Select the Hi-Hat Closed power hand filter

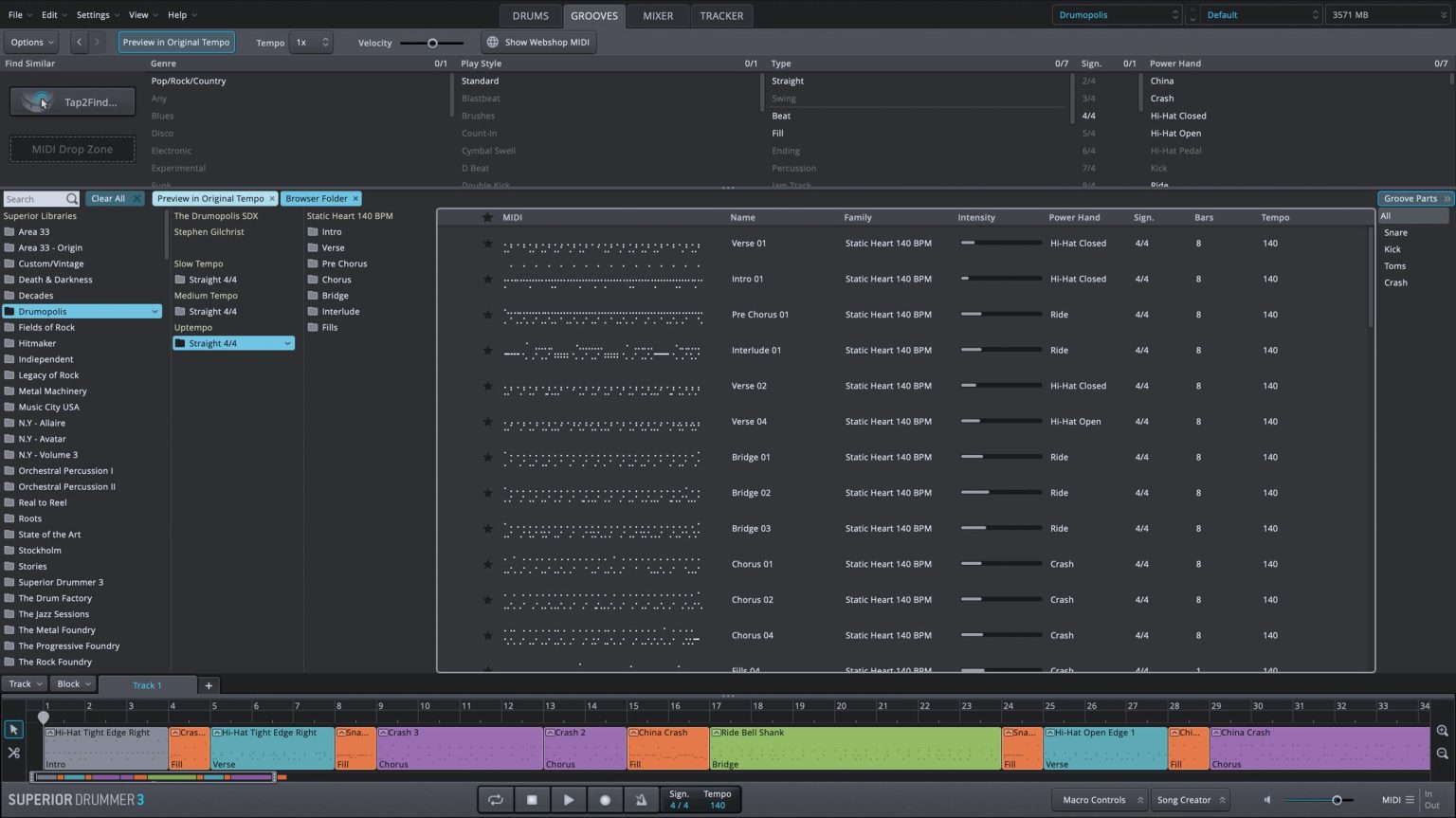pyautogui.click(x=1177, y=116)
